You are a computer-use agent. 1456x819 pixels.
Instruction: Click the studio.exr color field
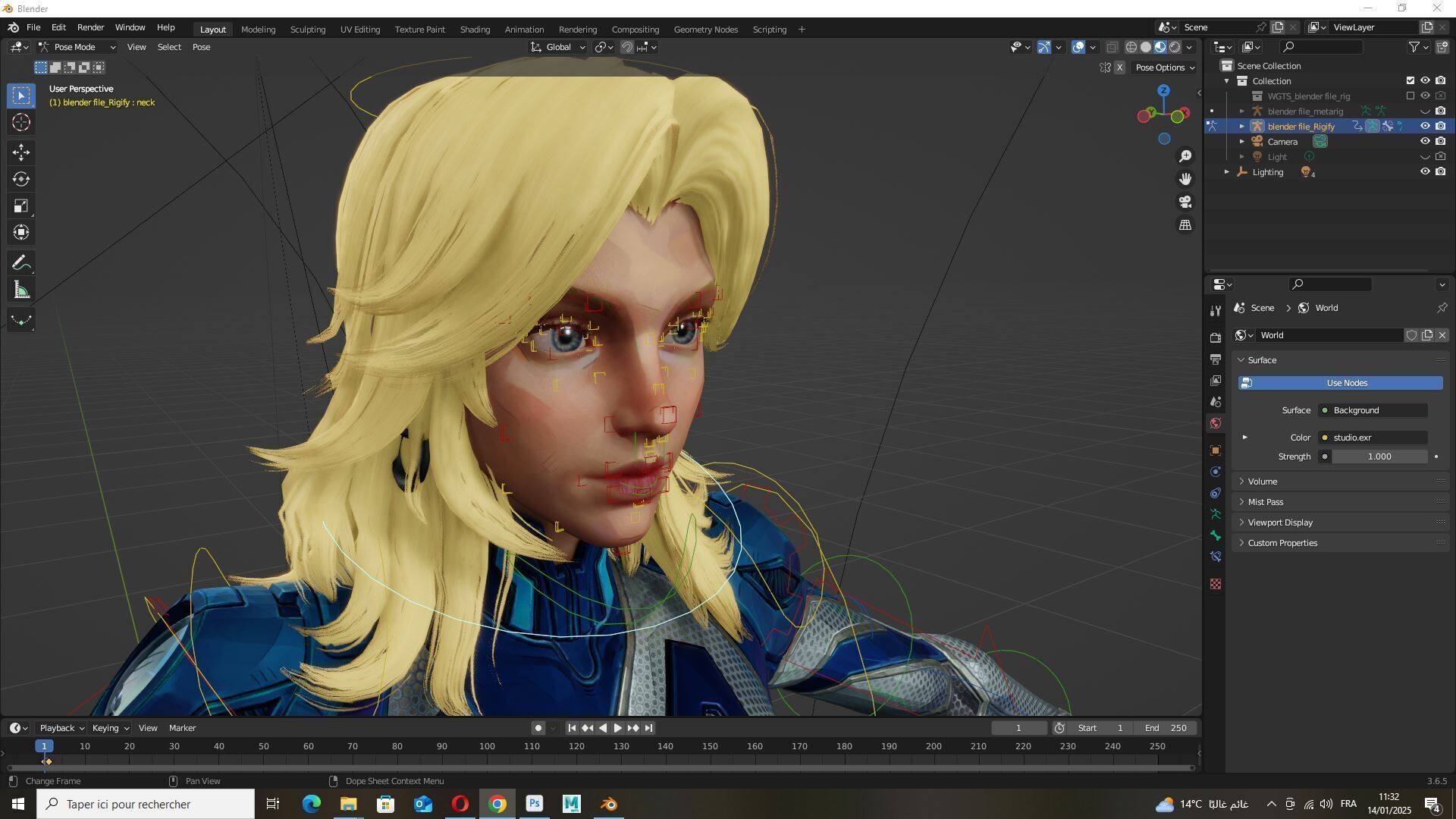[x=1373, y=438]
